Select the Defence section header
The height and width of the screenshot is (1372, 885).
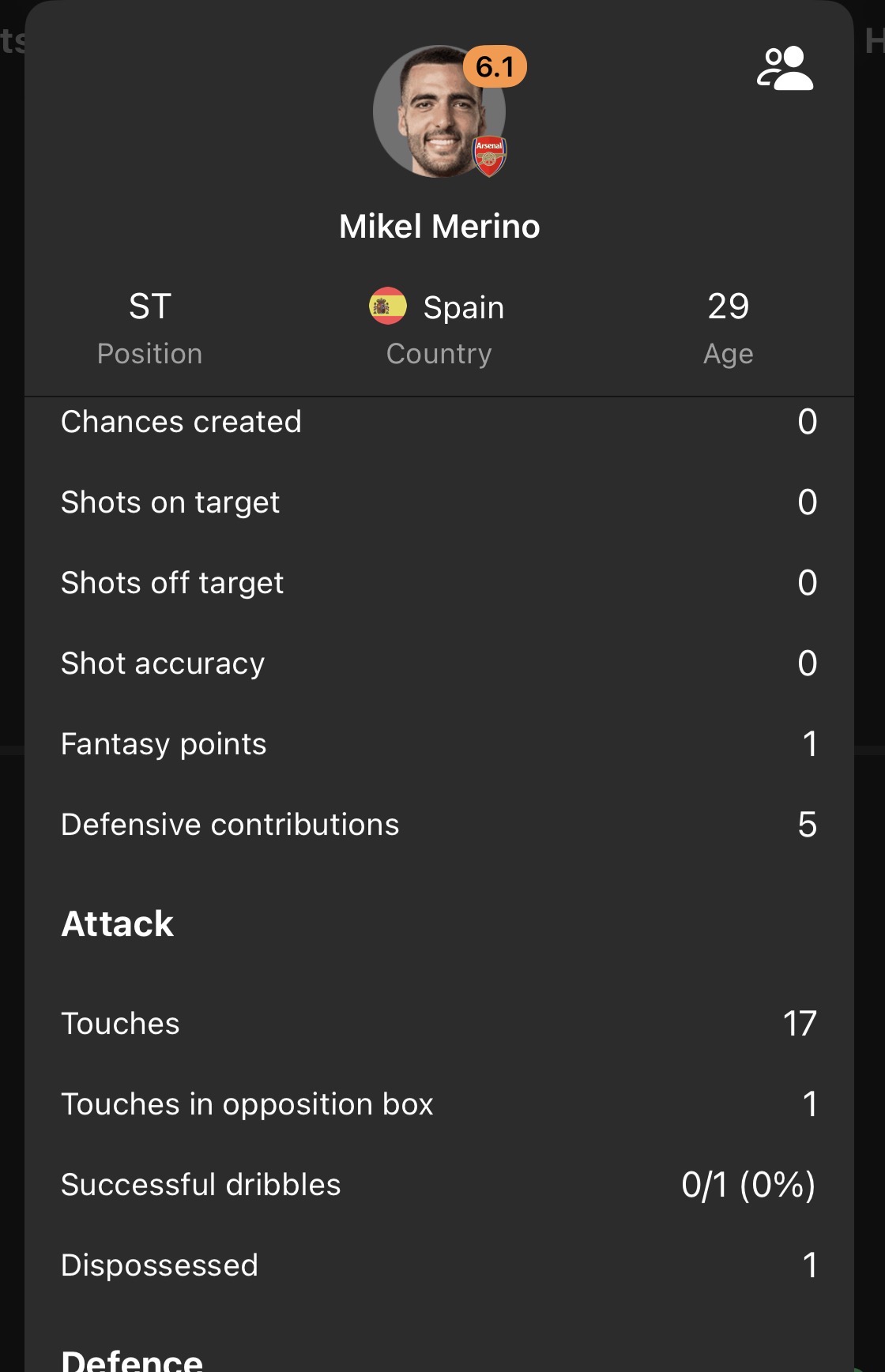[132, 1360]
